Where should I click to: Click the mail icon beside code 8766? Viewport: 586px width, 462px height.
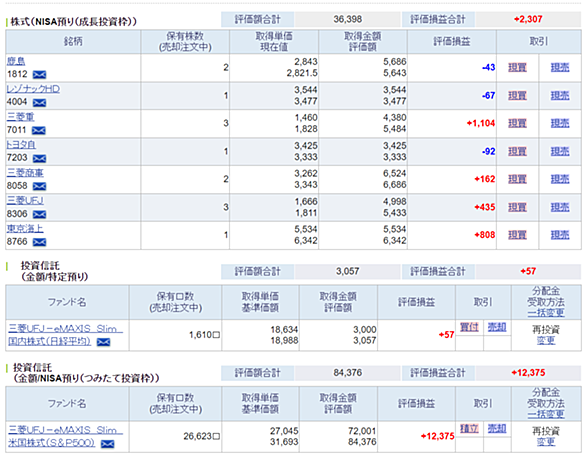click(x=39, y=242)
